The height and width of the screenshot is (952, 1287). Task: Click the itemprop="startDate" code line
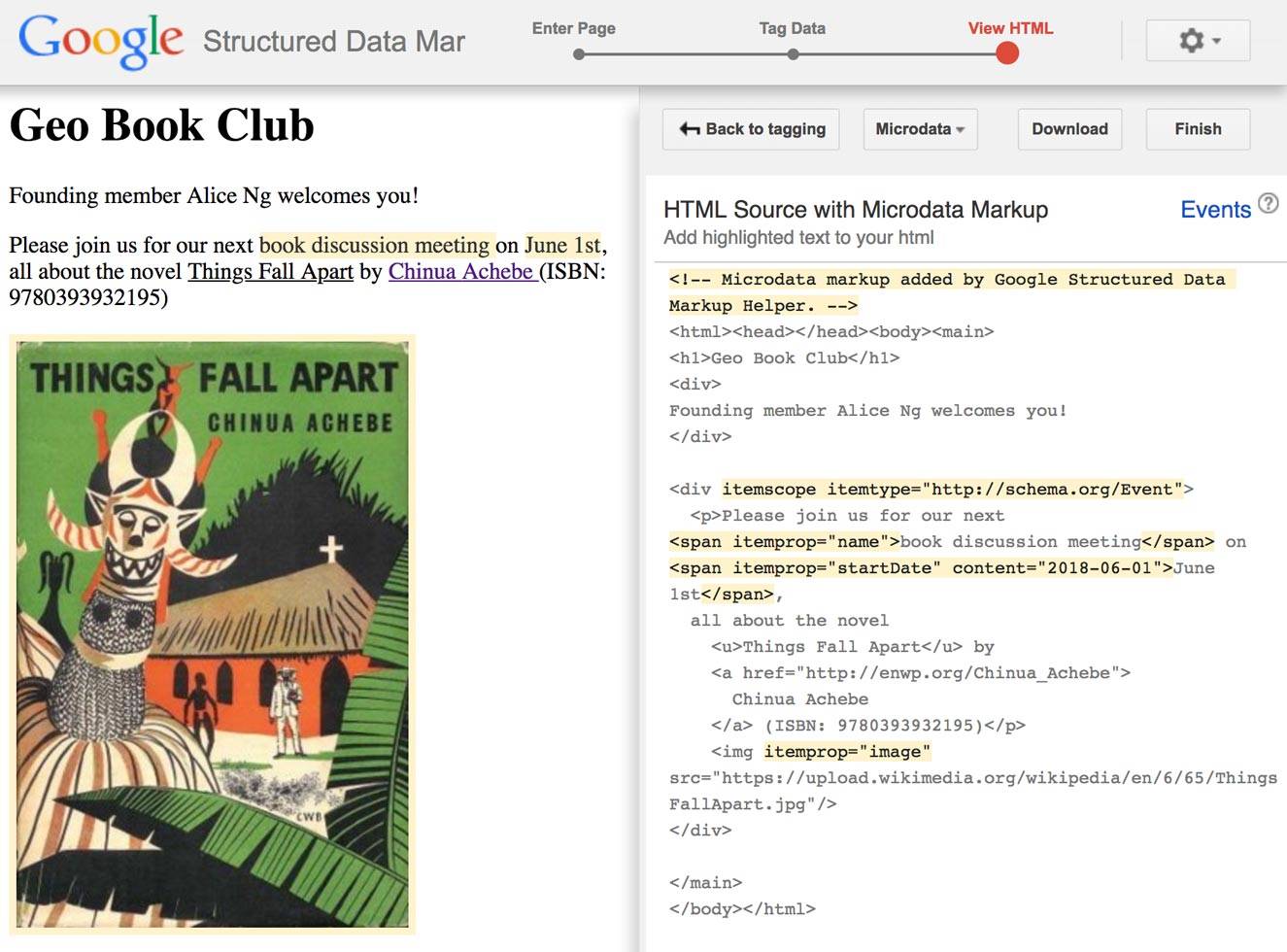[921, 568]
